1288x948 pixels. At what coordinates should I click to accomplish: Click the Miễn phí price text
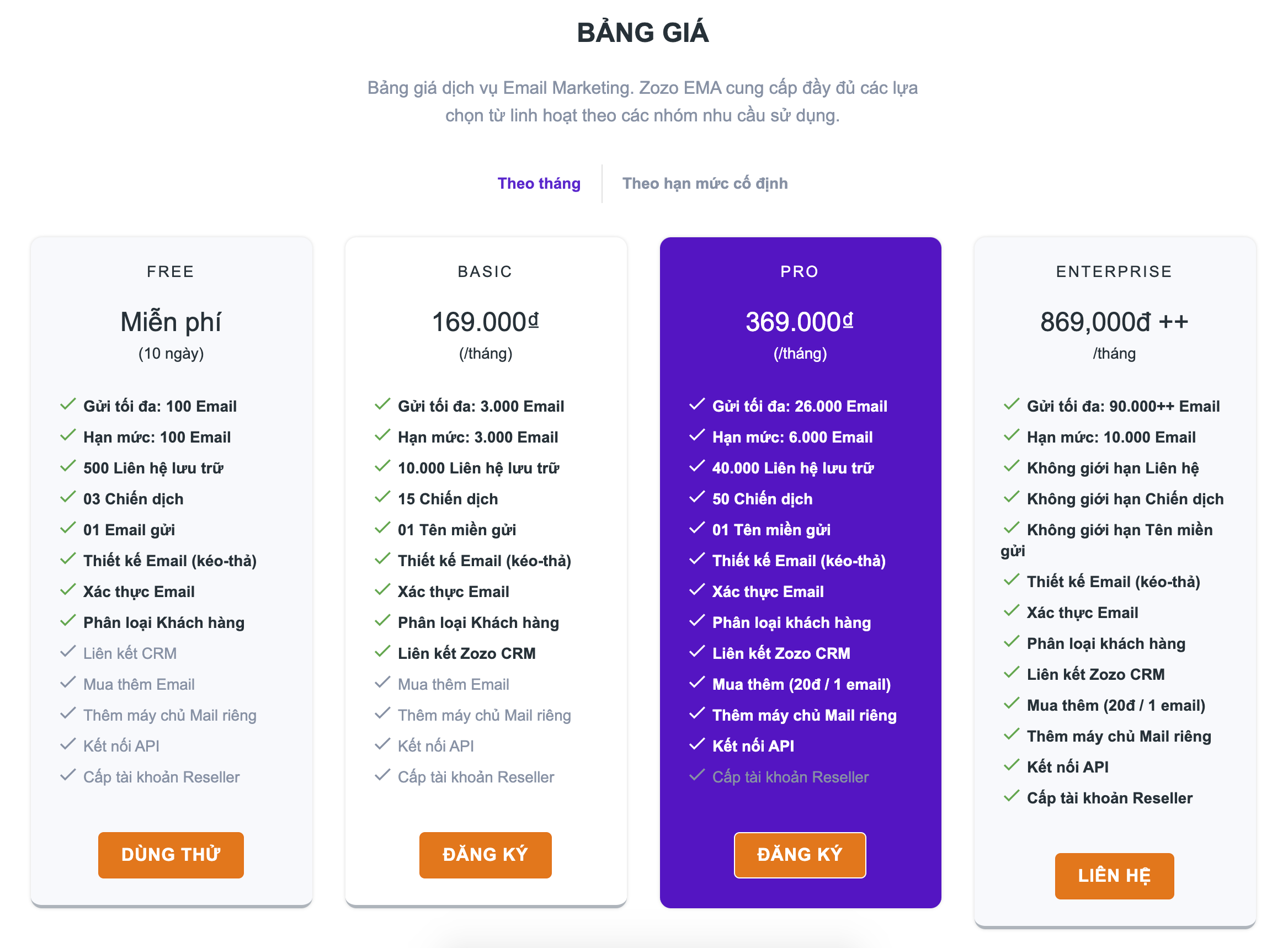pyautogui.click(x=171, y=322)
